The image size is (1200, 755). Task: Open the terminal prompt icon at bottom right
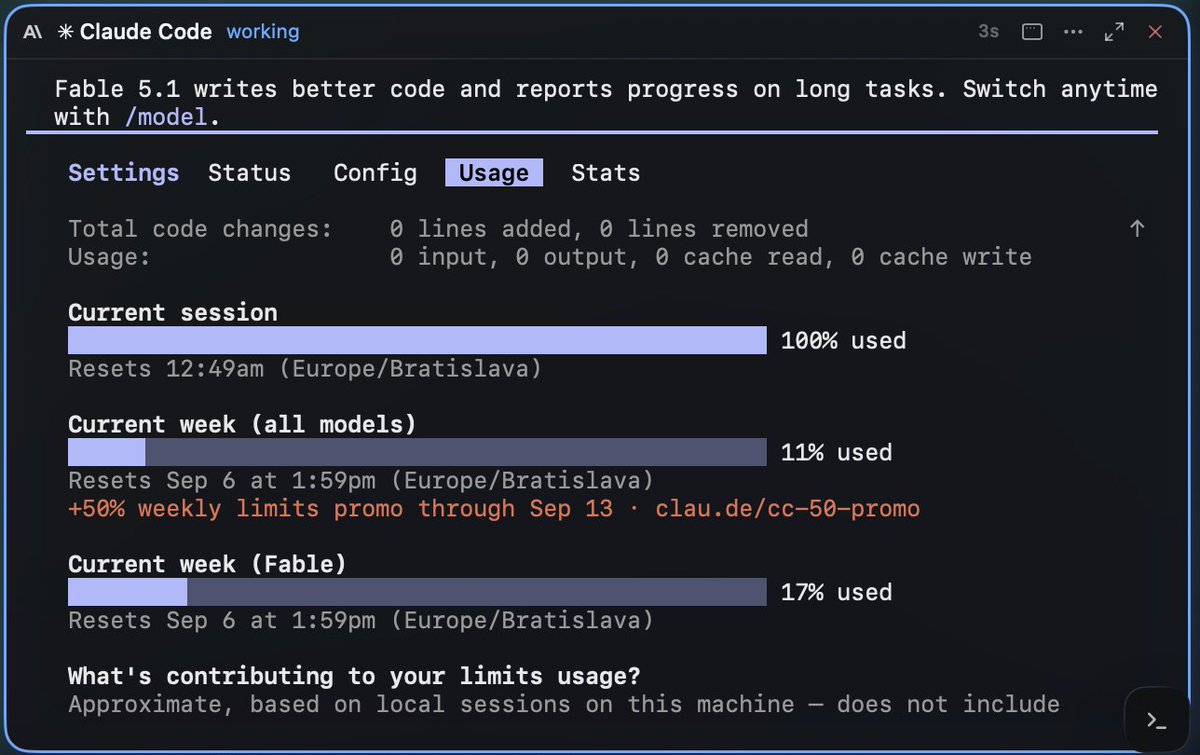tap(1155, 719)
